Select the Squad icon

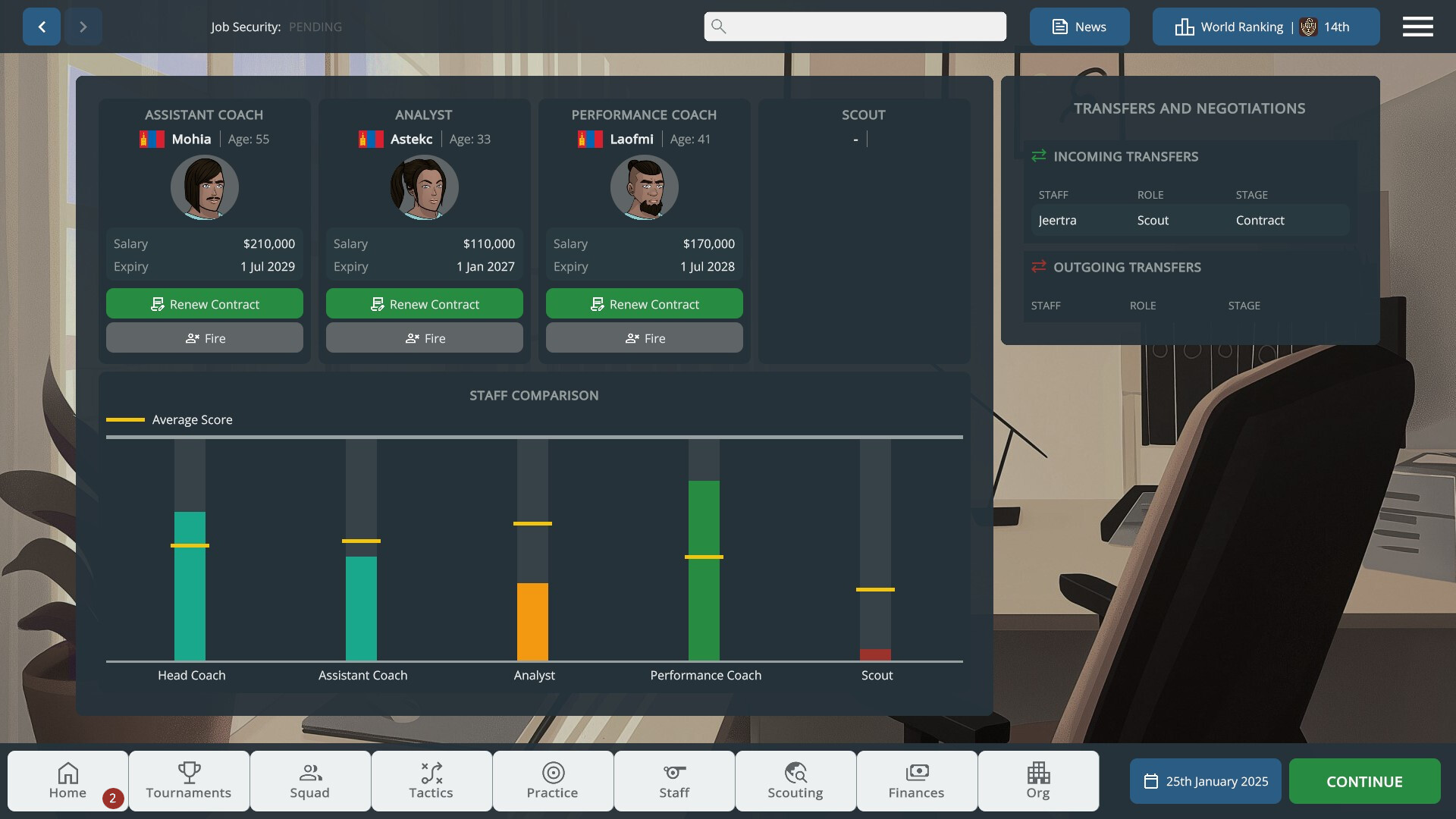tap(309, 781)
